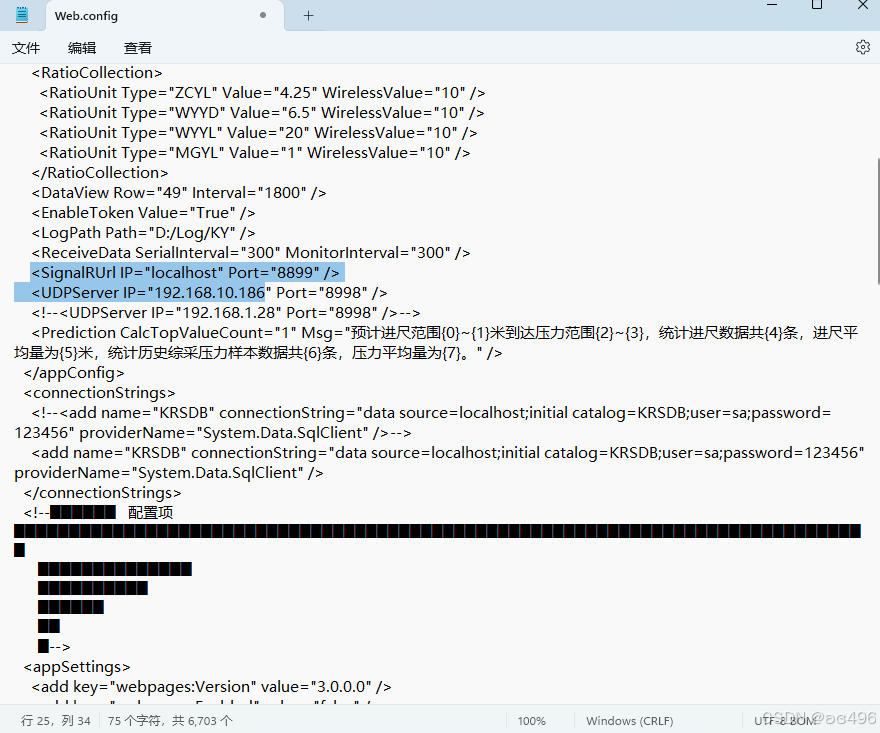Click the closing </RatioCollection> line
This screenshot has width=880, height=733.
[100, 173]
